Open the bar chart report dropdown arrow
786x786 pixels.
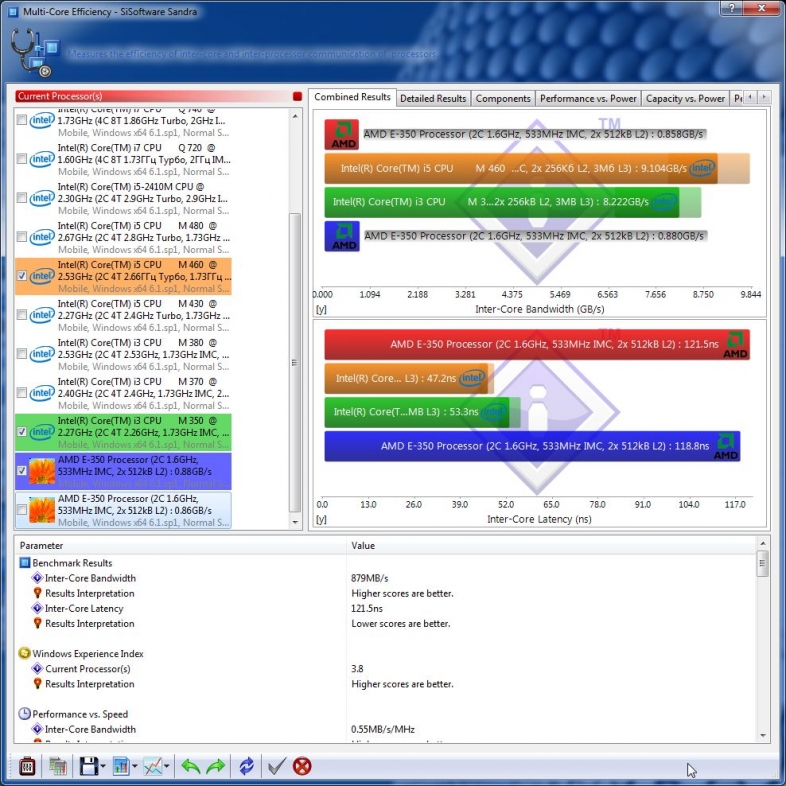coord(135,766)
